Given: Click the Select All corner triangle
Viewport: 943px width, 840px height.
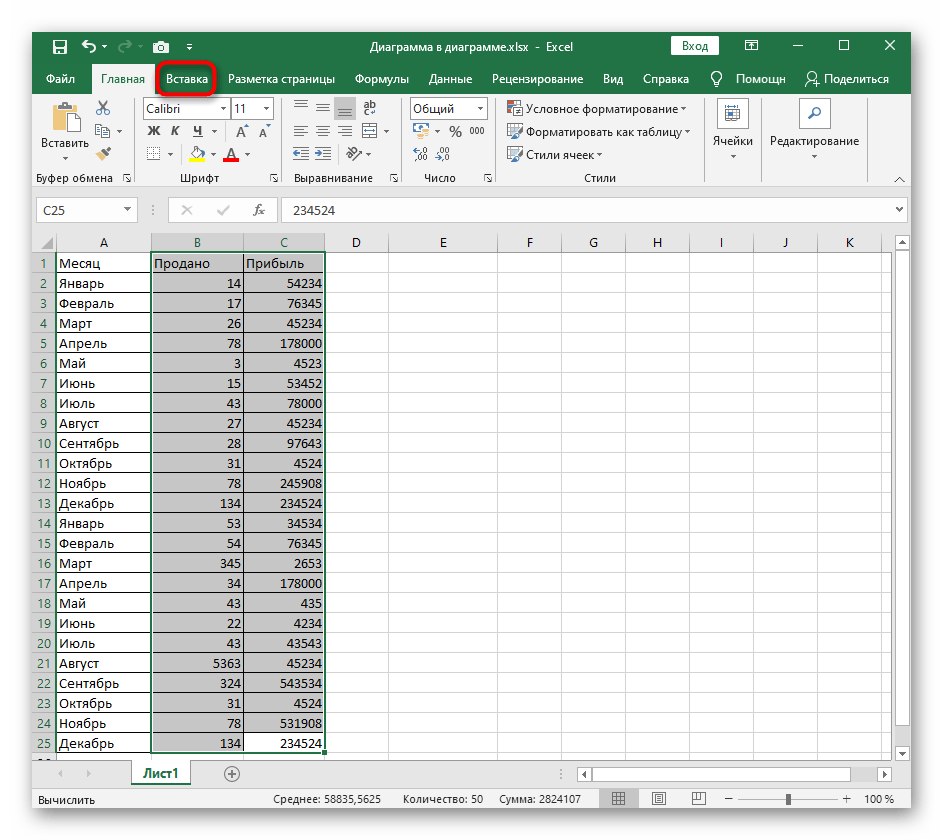Looking at the screenshot, I should click(46, 243).
